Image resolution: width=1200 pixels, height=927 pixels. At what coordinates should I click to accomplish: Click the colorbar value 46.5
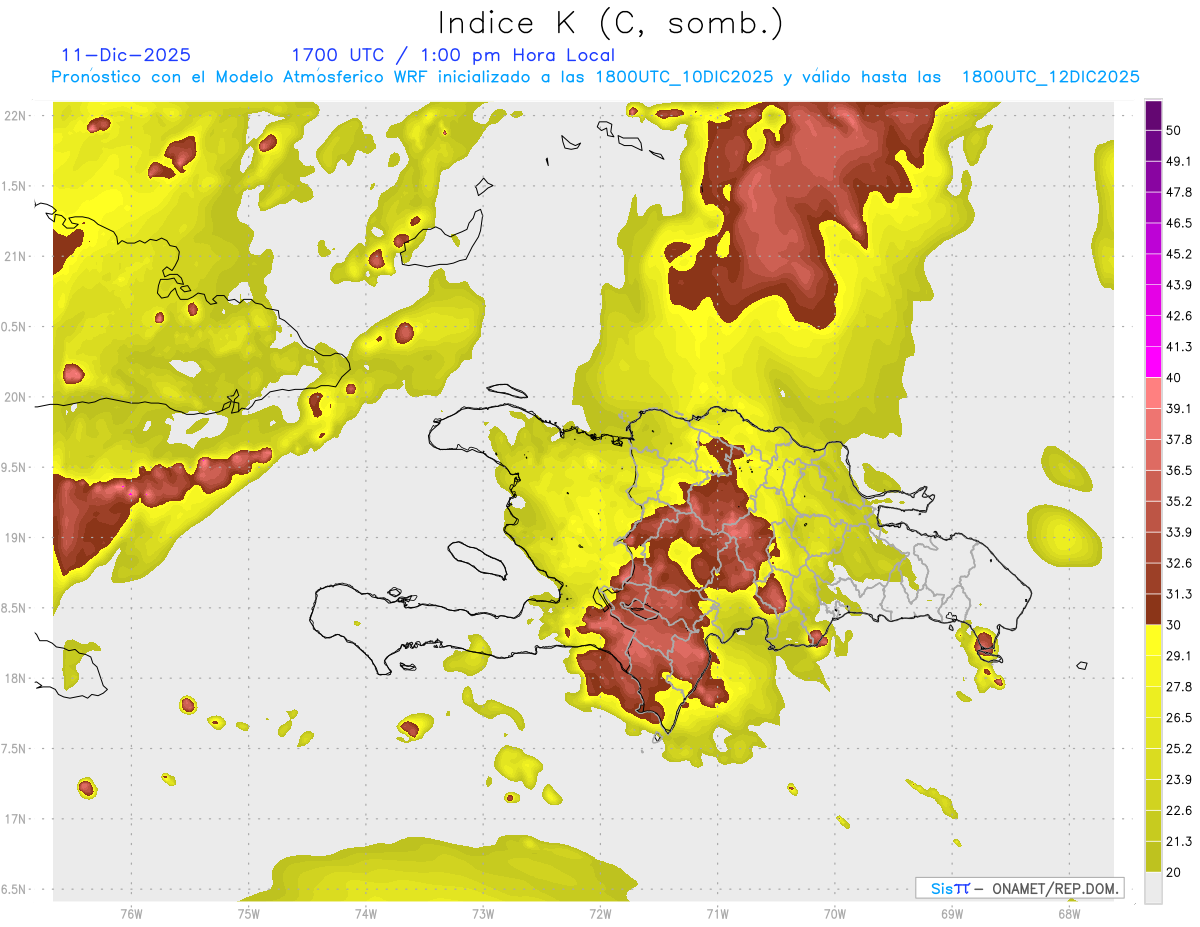tap(1179, 223)
